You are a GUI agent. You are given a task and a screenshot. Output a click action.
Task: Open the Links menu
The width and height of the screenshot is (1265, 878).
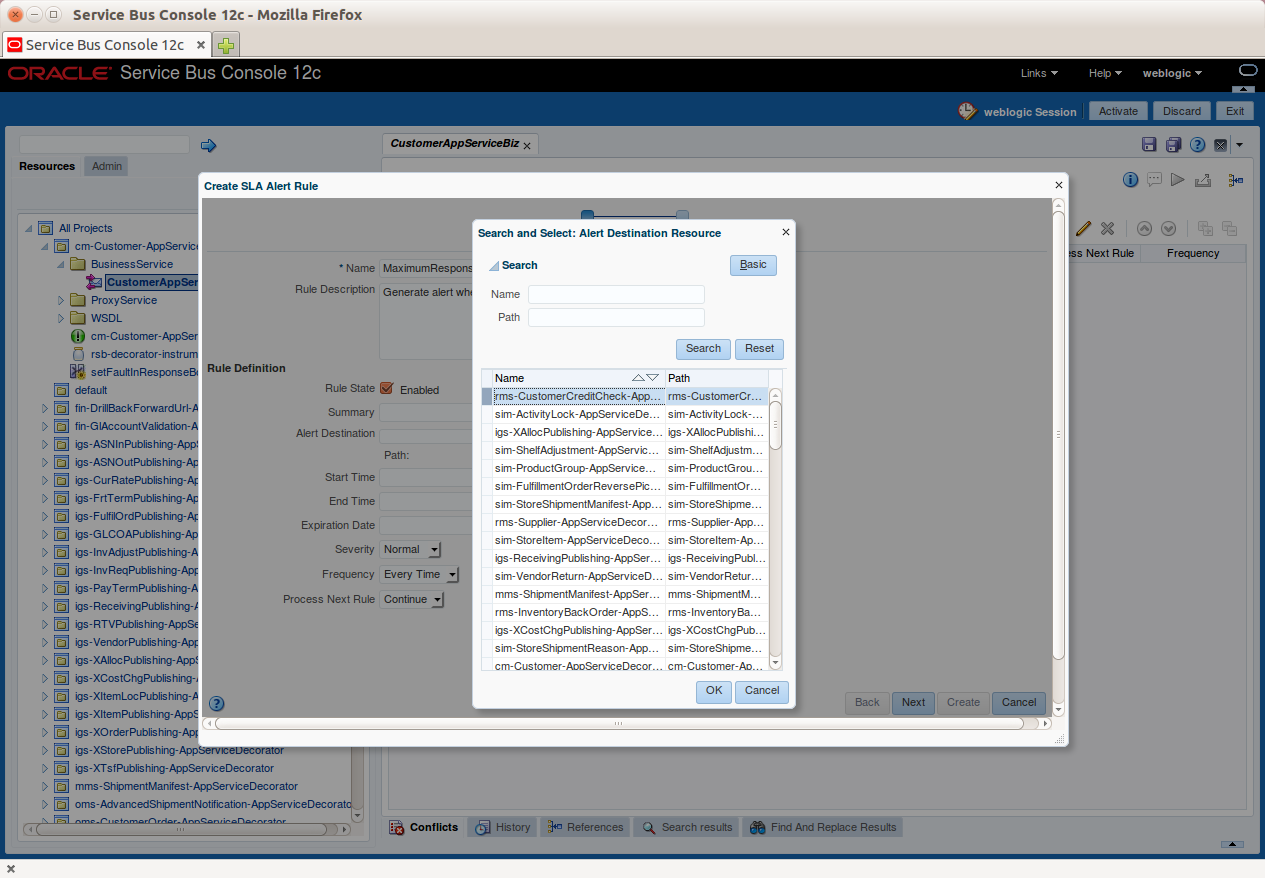click(1039, 73)
